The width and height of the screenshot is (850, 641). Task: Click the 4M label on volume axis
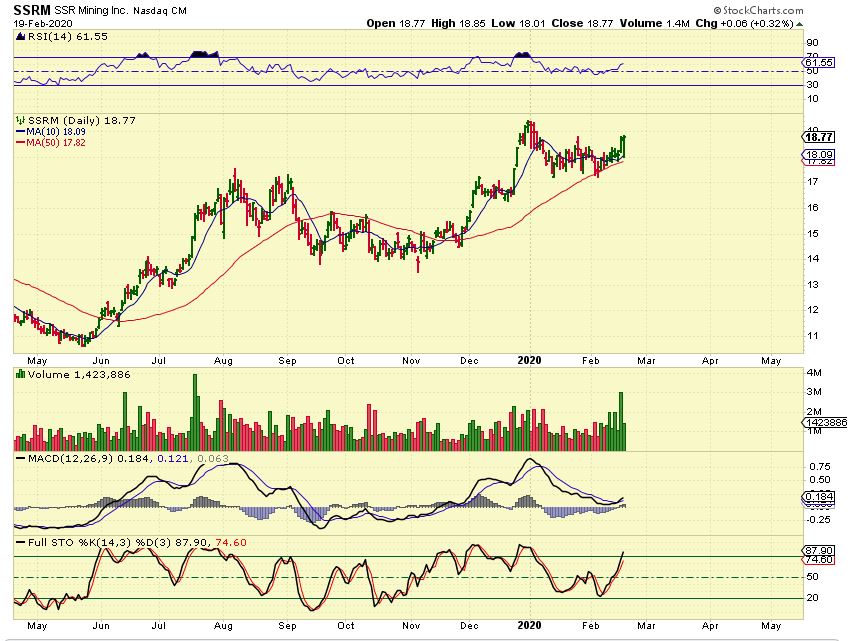[x=814, y=373]
